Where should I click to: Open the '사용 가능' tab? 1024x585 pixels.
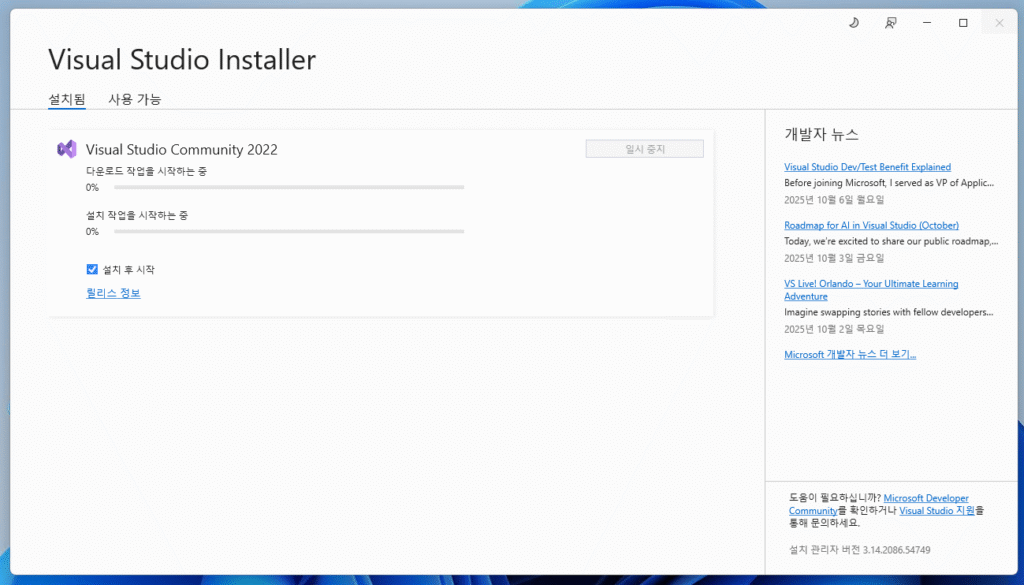pyautogui.click(x=135, y=99)
